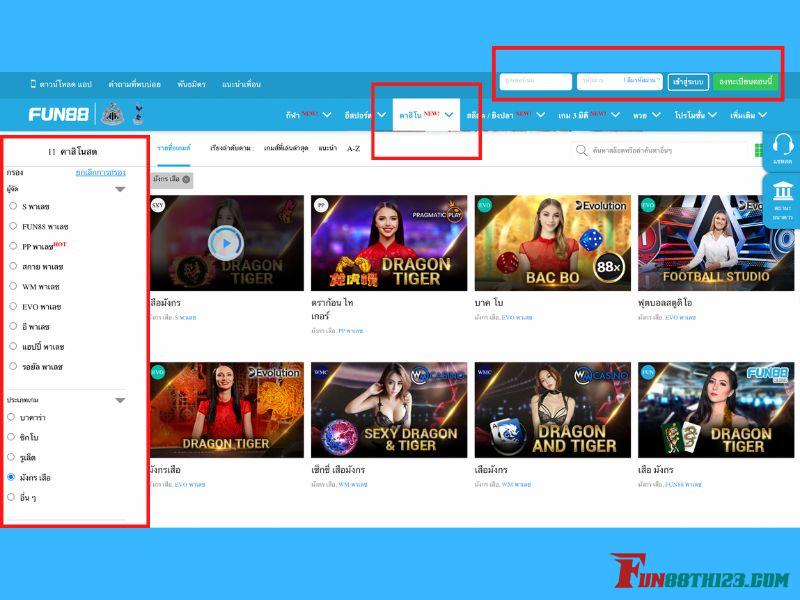Open the Sexy Dragon & Tiger thumbnail
The width and height of the screenshot is (800, 600).
coord(389,410)
